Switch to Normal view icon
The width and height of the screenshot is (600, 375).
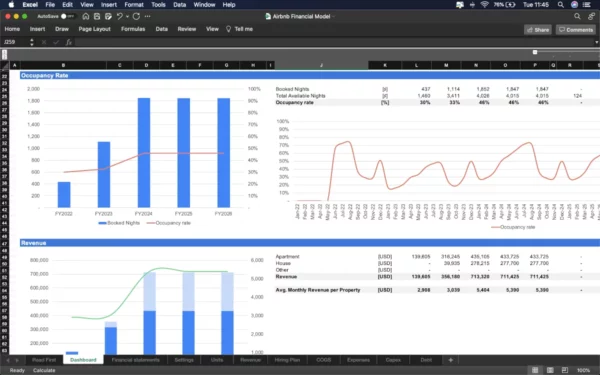(535, 370)
